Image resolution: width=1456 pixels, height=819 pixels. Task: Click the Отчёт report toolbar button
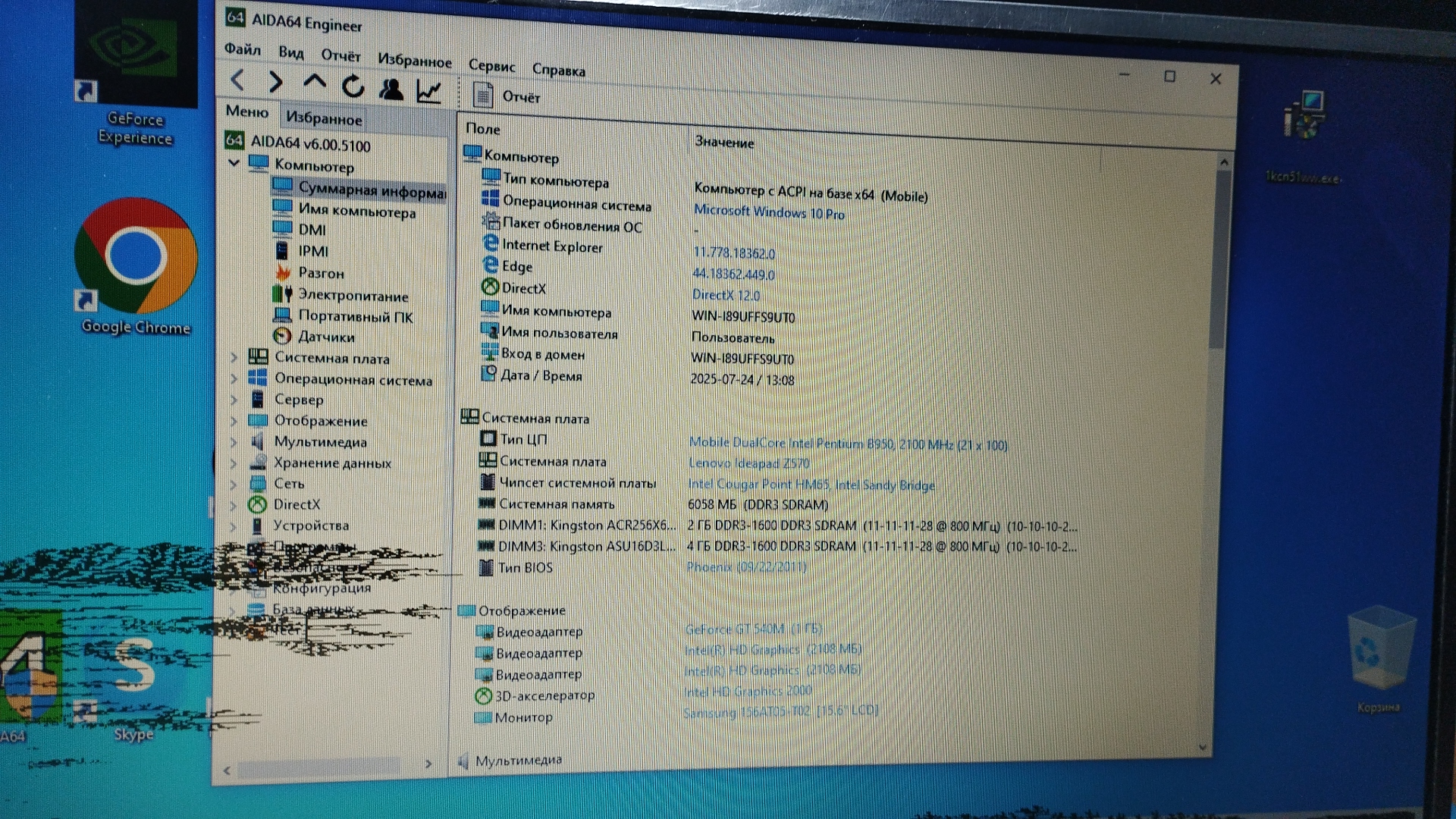point(507,96)
